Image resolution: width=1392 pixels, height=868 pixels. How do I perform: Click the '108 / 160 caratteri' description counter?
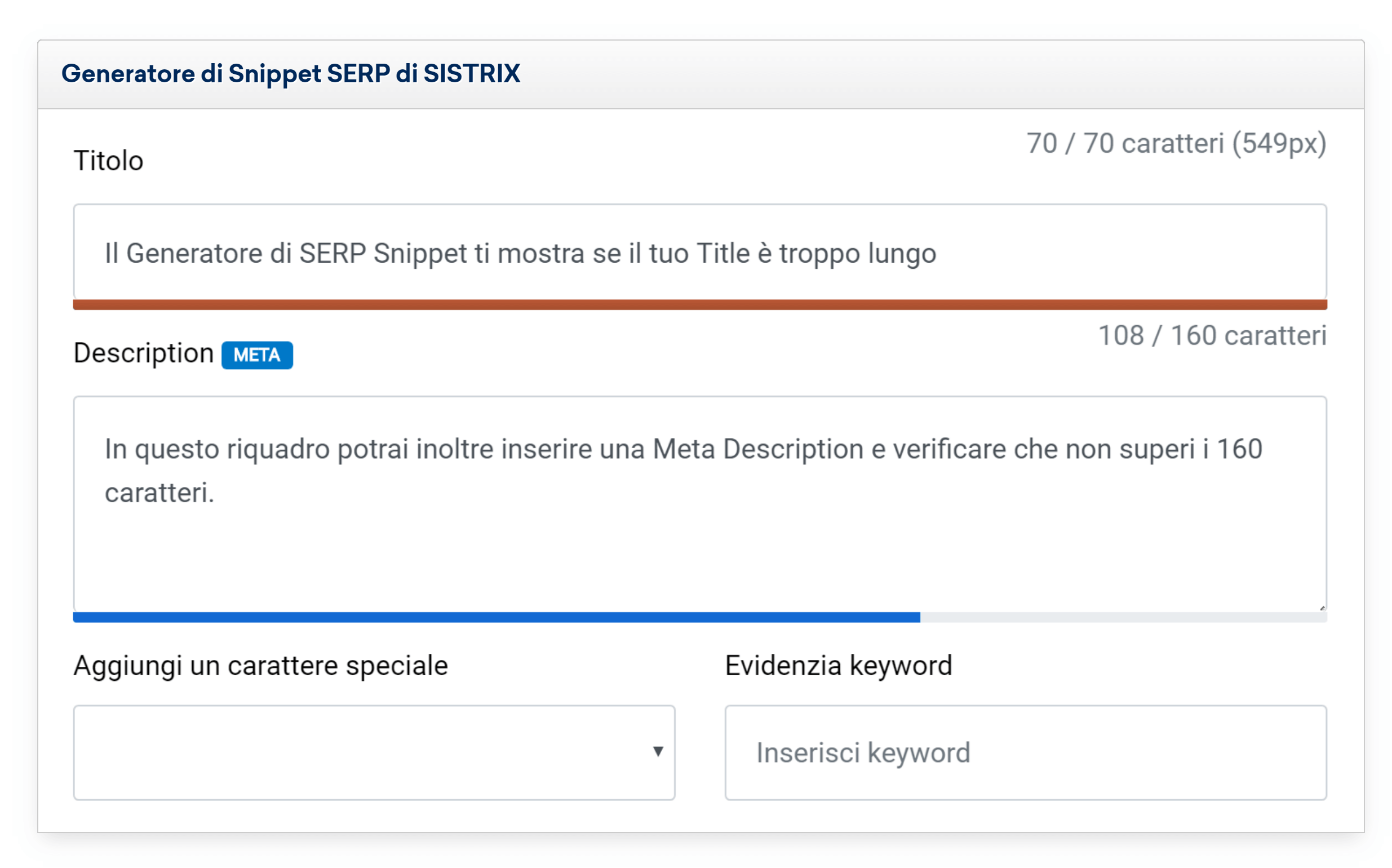point(1212,336)
